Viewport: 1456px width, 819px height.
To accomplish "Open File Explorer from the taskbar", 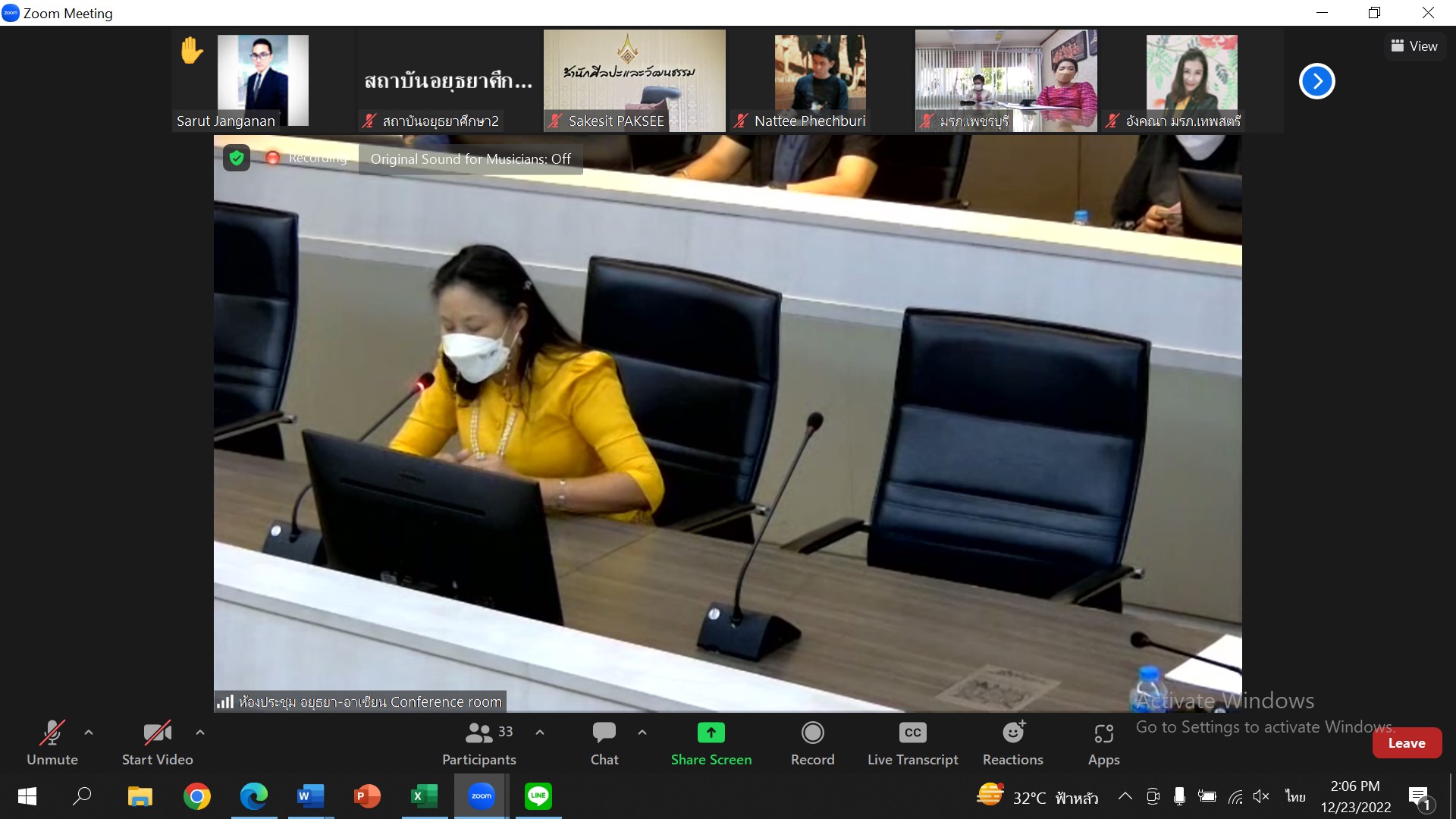I will click(x=140, y=796).
